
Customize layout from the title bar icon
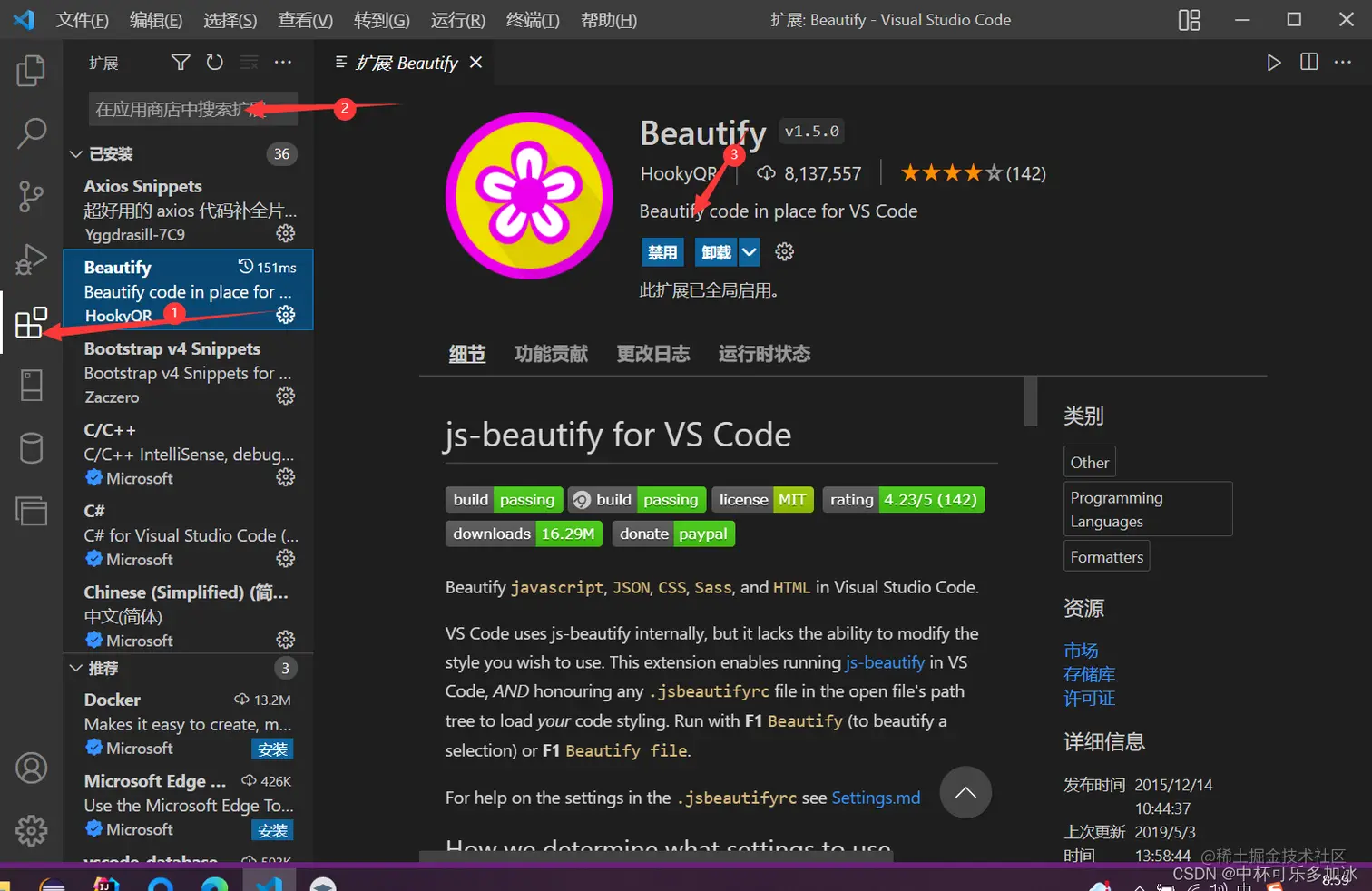[1189, 20]
